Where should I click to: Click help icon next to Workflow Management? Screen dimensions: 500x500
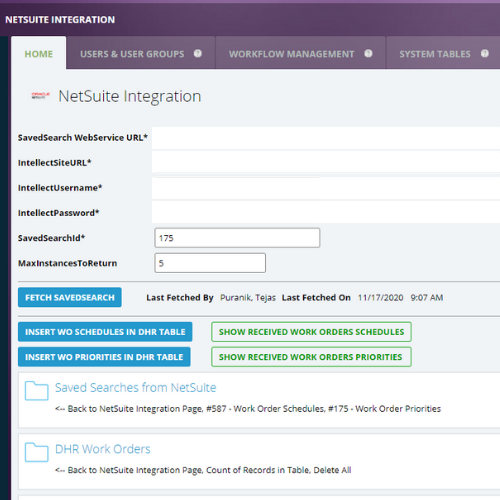(x=368, y=53)
